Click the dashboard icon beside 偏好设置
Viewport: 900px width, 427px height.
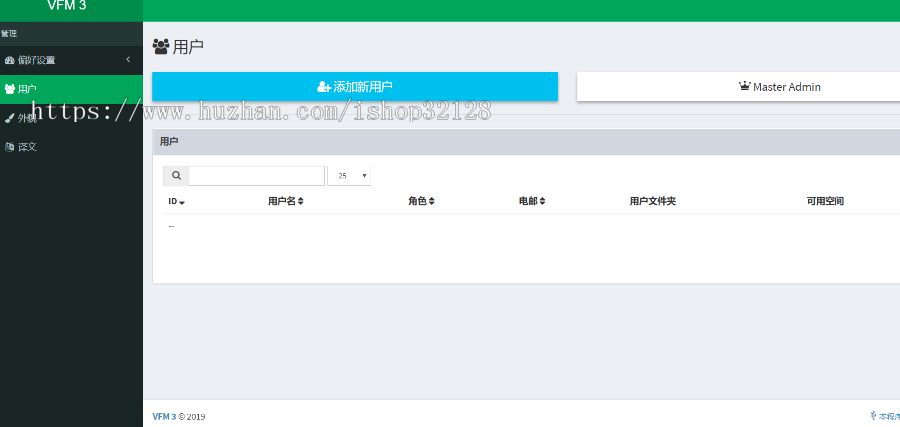10,60
